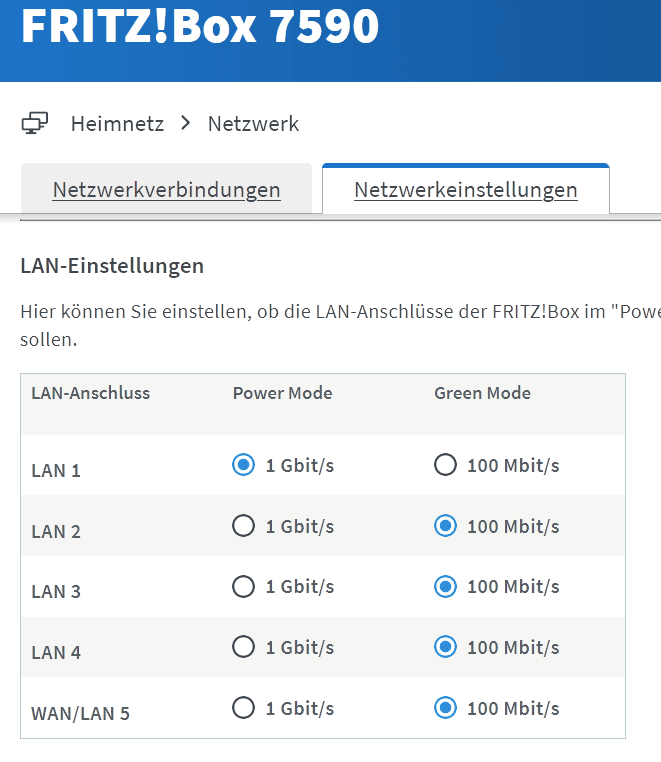
Task: Click the LAN 1 row label
Action: 56,470
